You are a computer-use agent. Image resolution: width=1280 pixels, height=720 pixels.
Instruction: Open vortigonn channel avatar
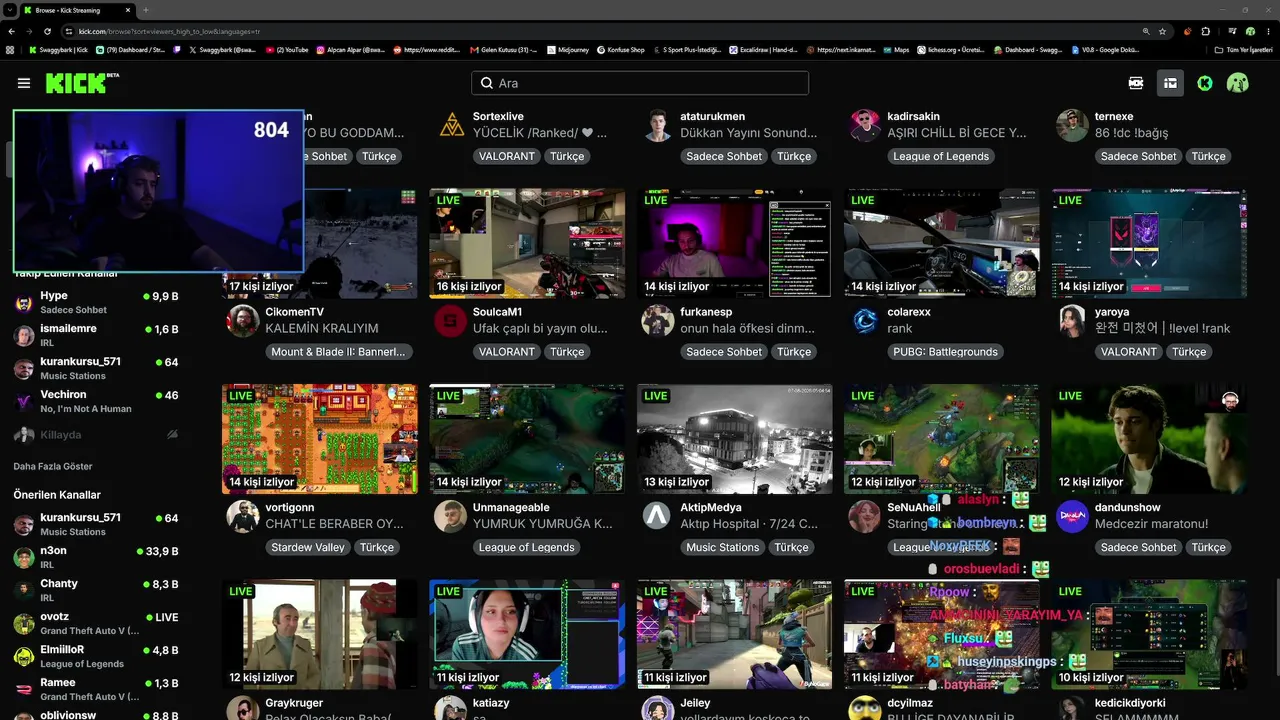pos(243,517)
